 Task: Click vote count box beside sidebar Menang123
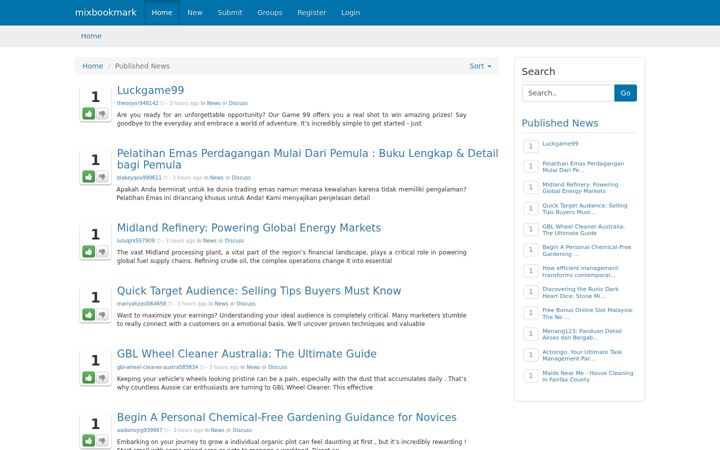(x=531, y=334)
